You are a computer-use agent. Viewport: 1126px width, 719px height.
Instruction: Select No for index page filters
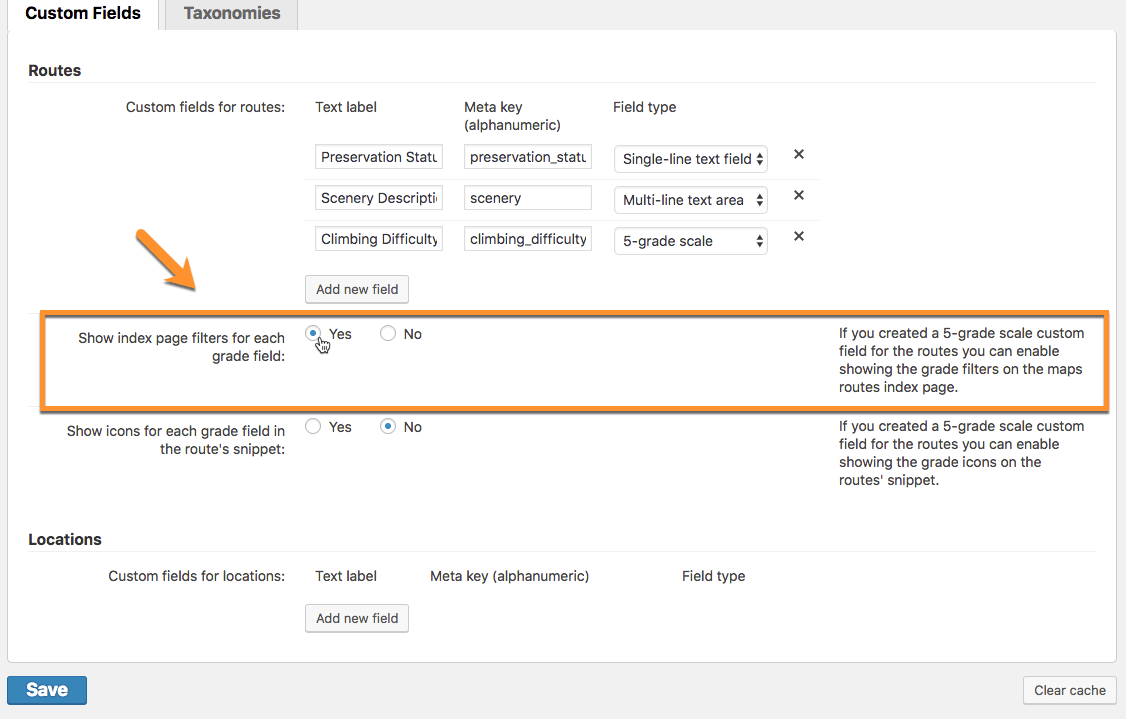point(388,334)
